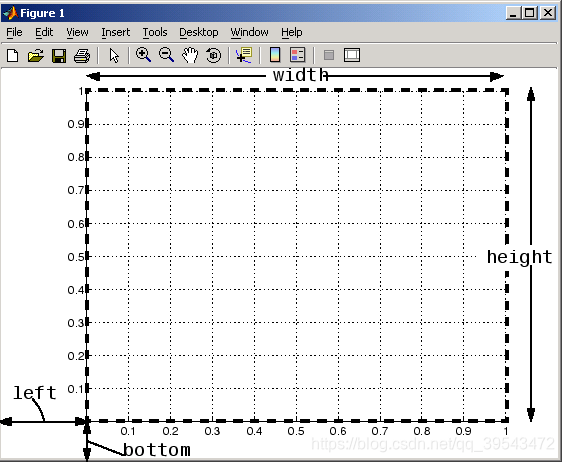
Task: Hide plot tools using the gray square icon
Action: pos(329,55)
